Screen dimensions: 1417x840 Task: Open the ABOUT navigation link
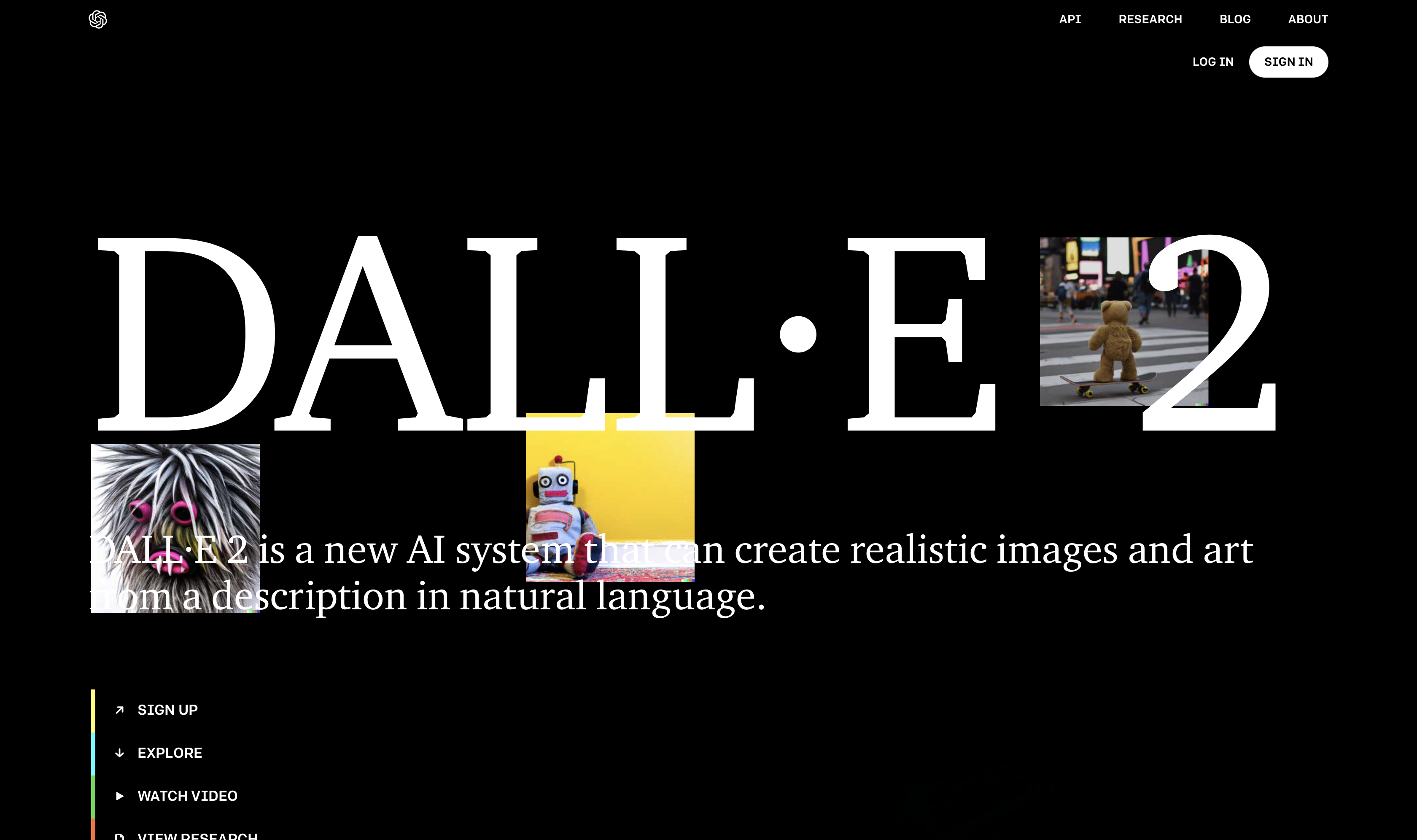[1308, 19]
